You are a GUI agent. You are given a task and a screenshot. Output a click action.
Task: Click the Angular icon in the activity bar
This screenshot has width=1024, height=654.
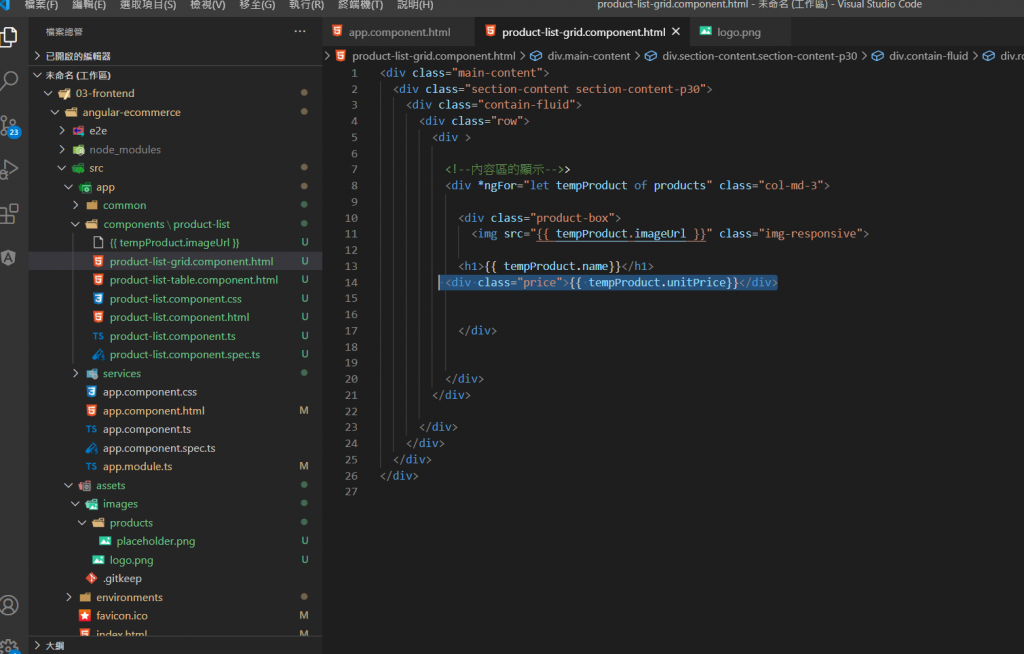pyautogui.click(x=10, y=257)
